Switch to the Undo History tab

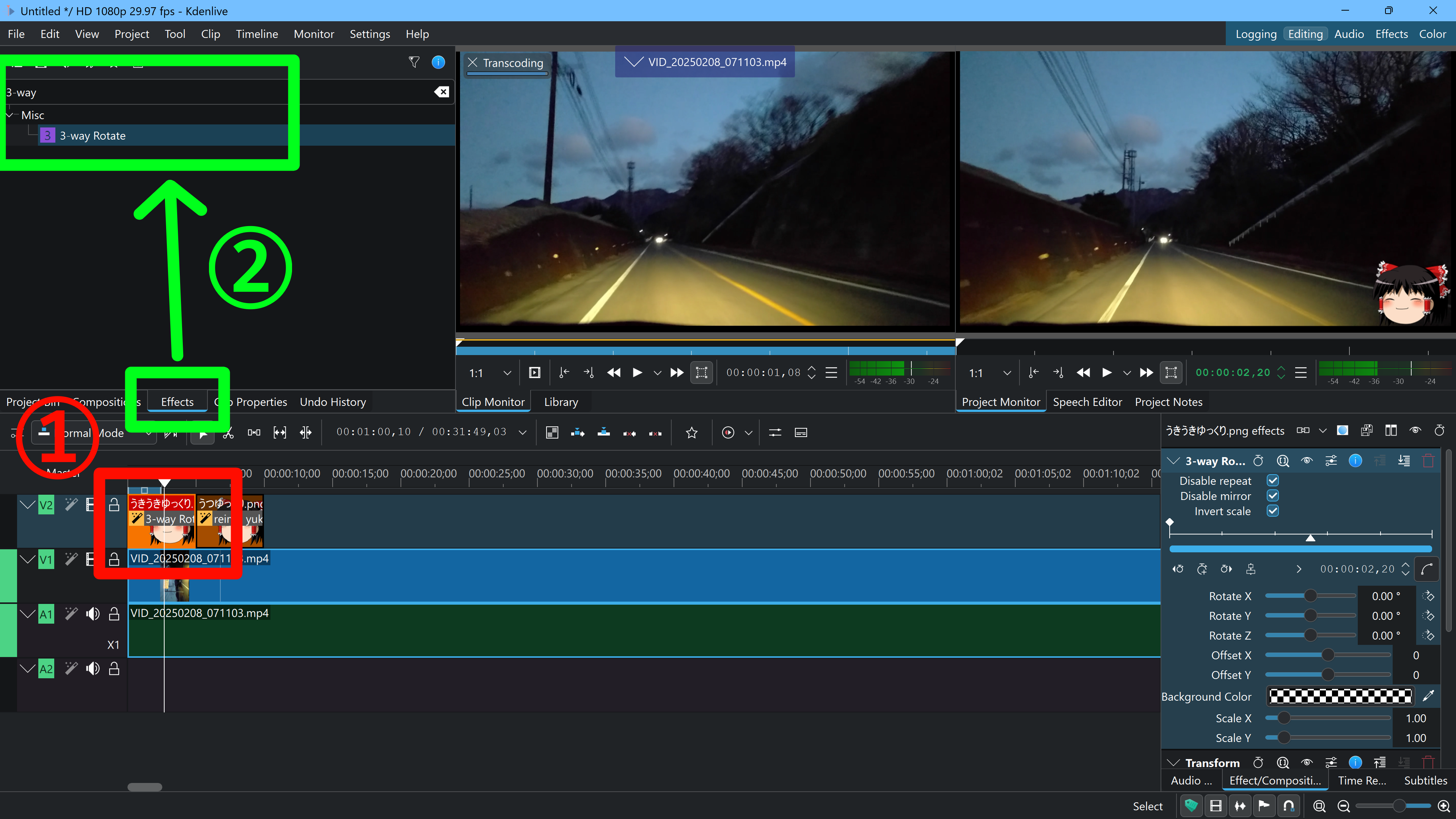pyautogui.click(x=333, y=402)
